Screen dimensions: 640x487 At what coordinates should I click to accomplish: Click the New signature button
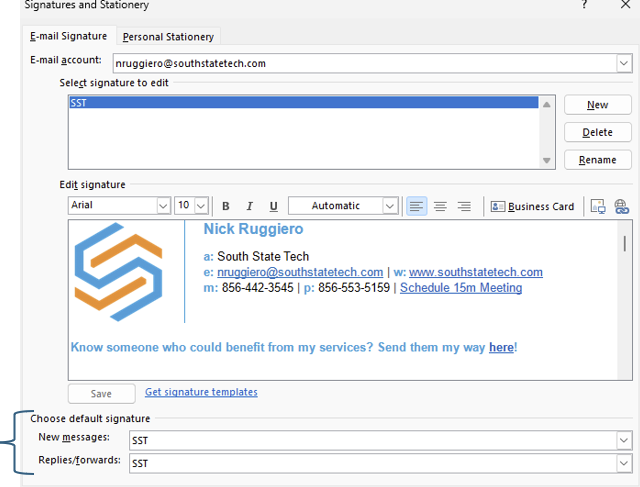coord(597,105)
